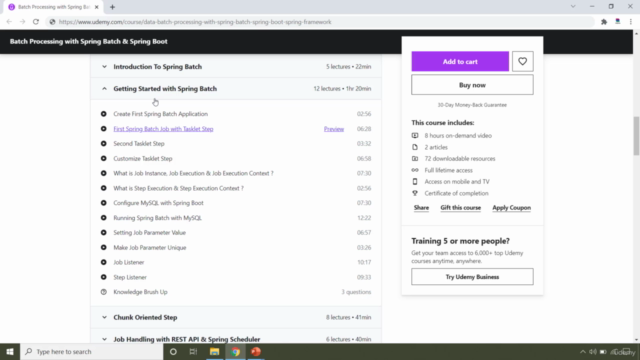Open the browser three-dot menu

coord(631,22)
